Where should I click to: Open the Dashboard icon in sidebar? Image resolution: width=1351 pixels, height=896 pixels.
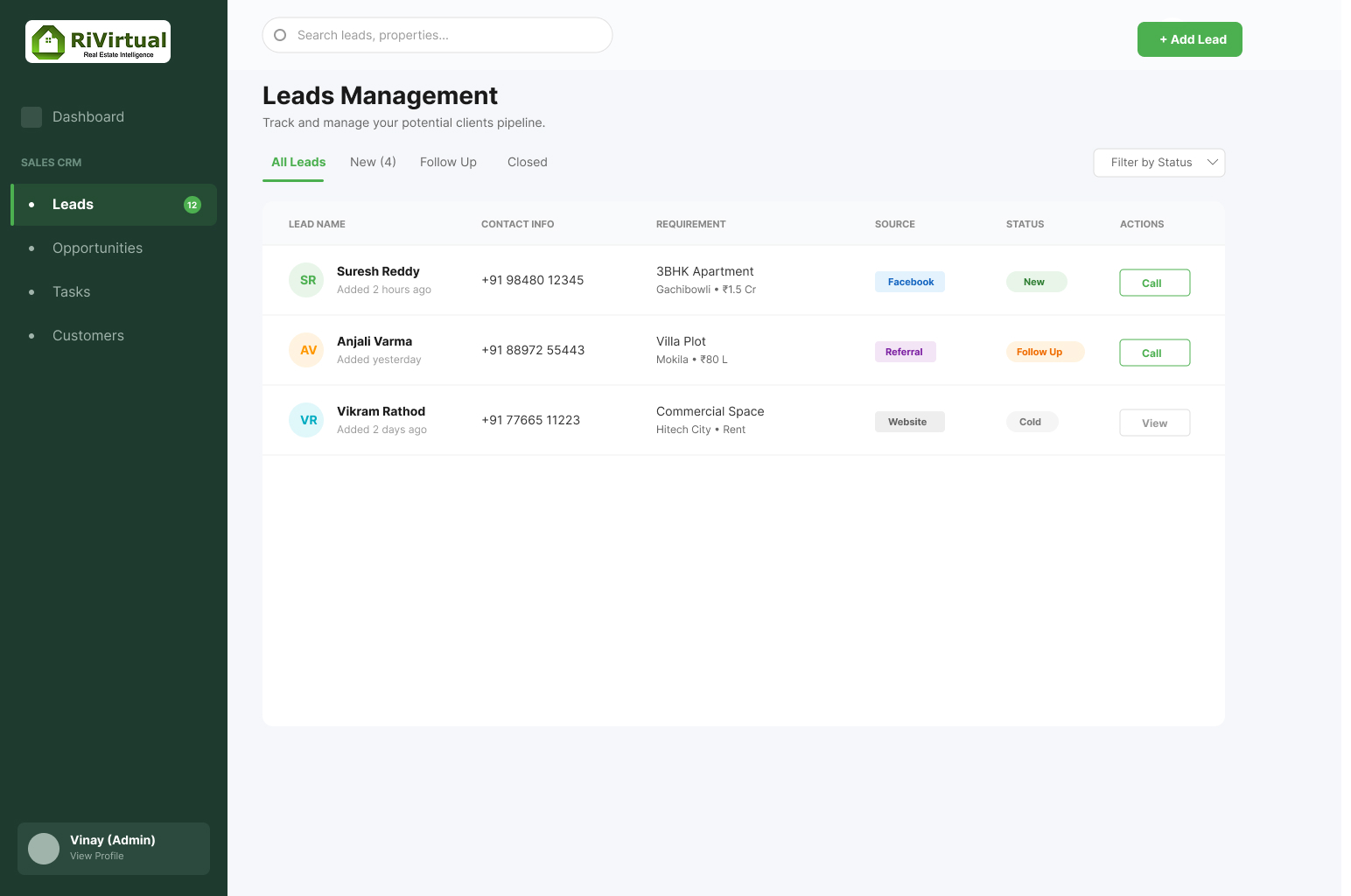(31, 117)
